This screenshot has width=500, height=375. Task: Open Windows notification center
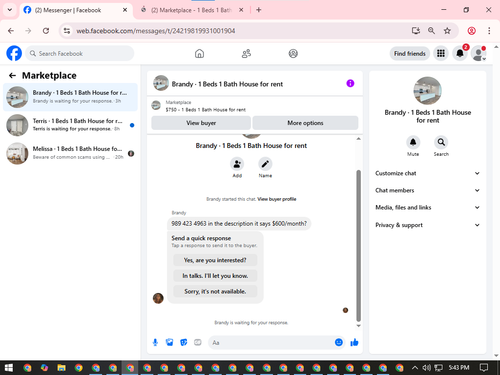(484, 368)
